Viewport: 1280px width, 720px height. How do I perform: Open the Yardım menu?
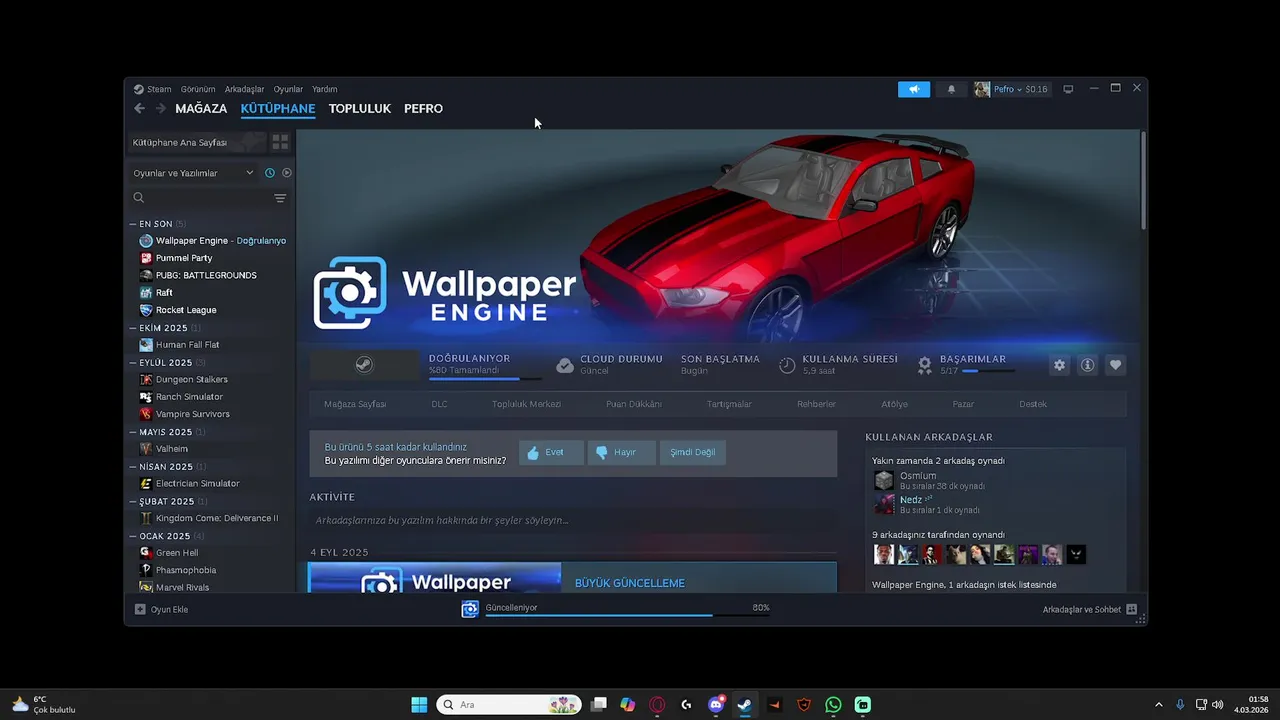(324, 89)
